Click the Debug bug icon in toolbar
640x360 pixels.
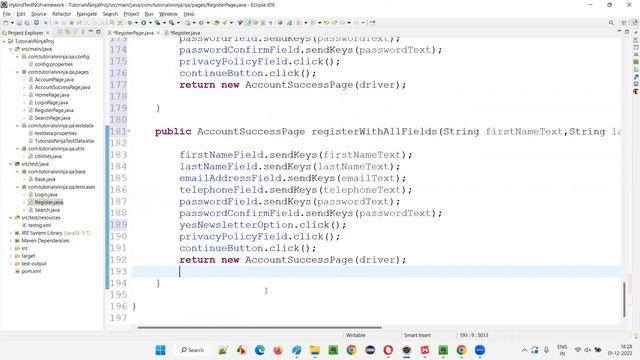(130, 23)
